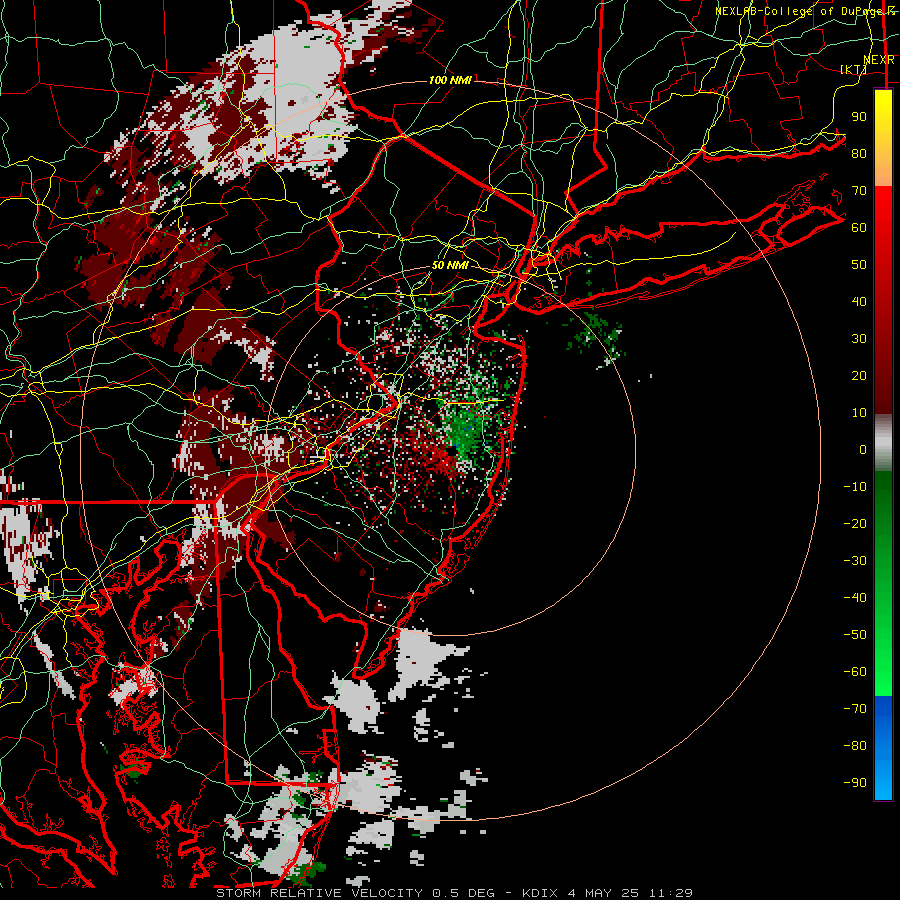
Task: Click the "KDIX 4 MAY 25 11:29" timestamp text
Action: coord(607,893)
